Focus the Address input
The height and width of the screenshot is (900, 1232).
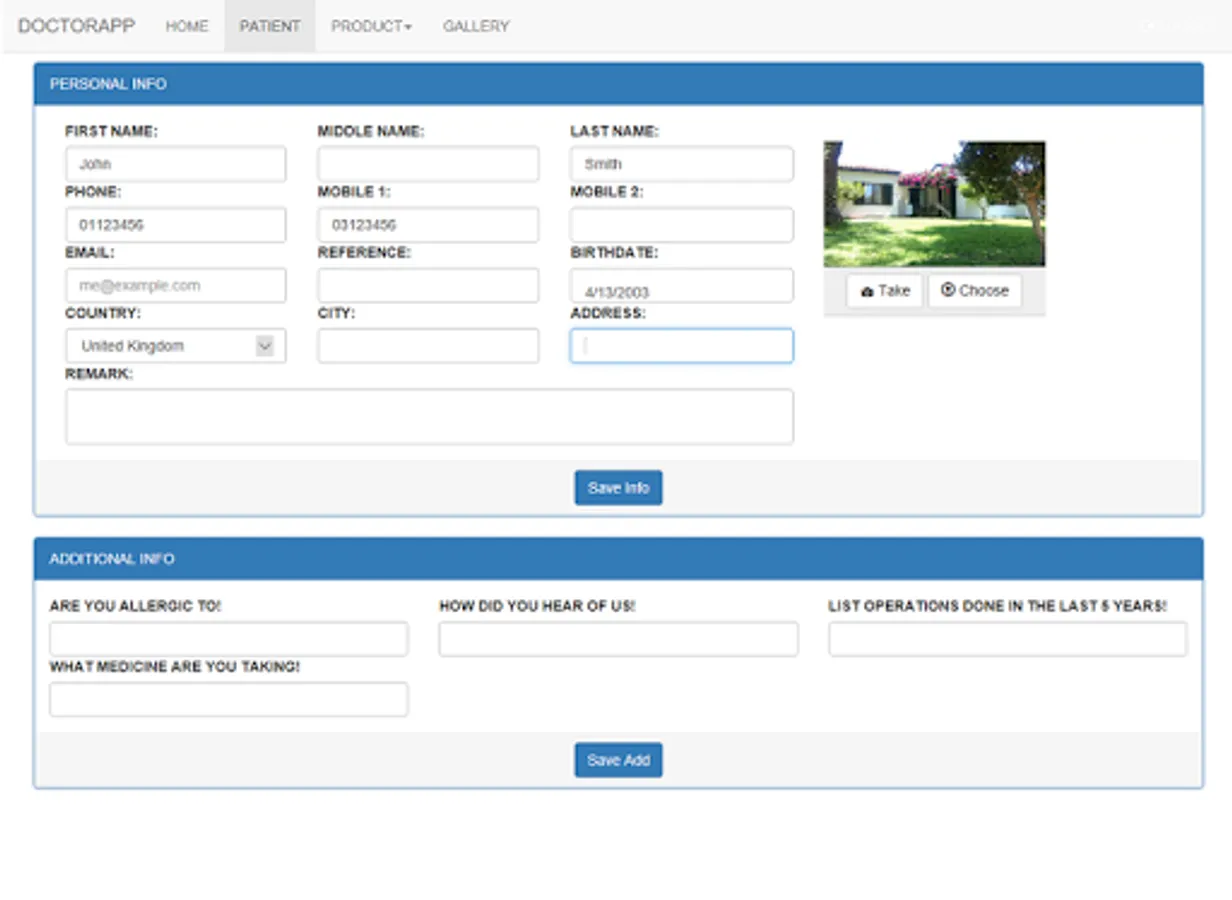click(x=682, y=346)
